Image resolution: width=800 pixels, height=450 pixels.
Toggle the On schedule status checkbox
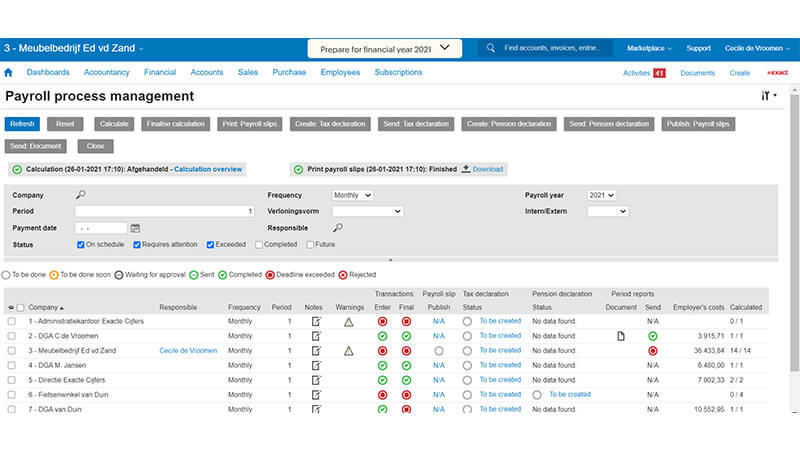click(81, 245)
